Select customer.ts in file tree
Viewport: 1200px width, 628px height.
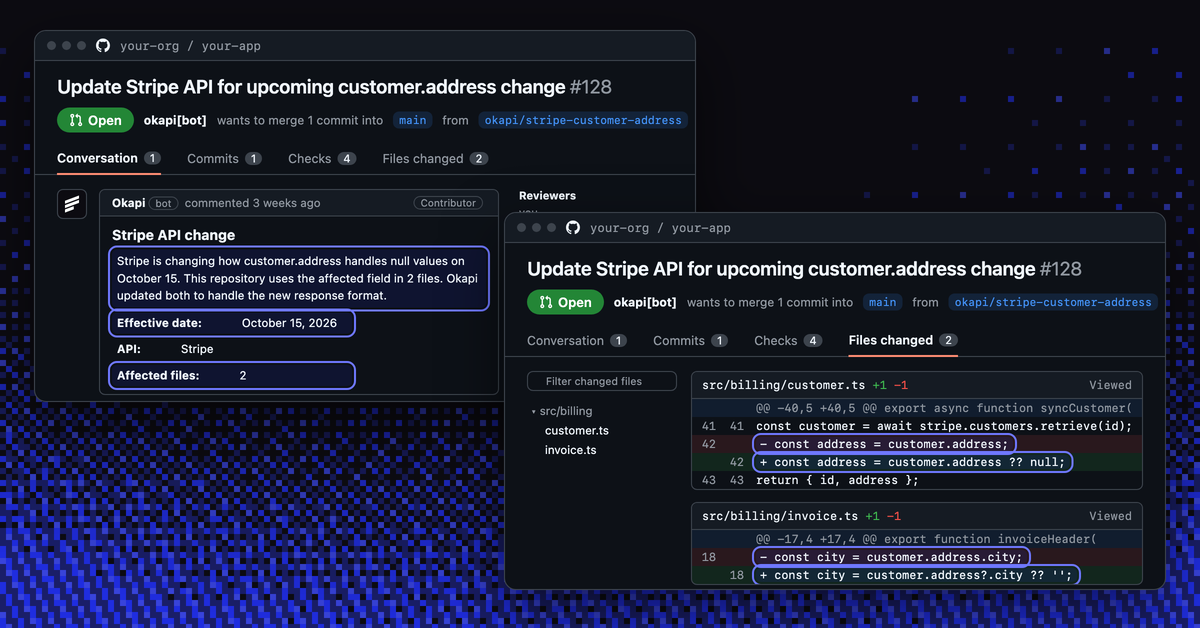pos(577,431)
